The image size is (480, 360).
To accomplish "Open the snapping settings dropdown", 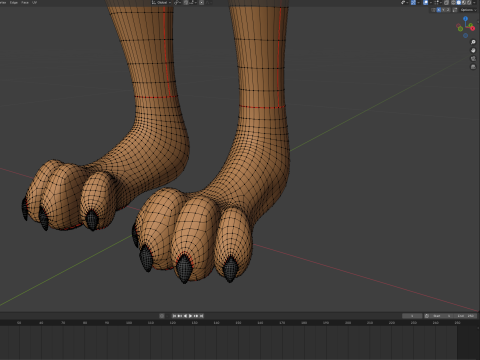I will click(x=193, y=2).
